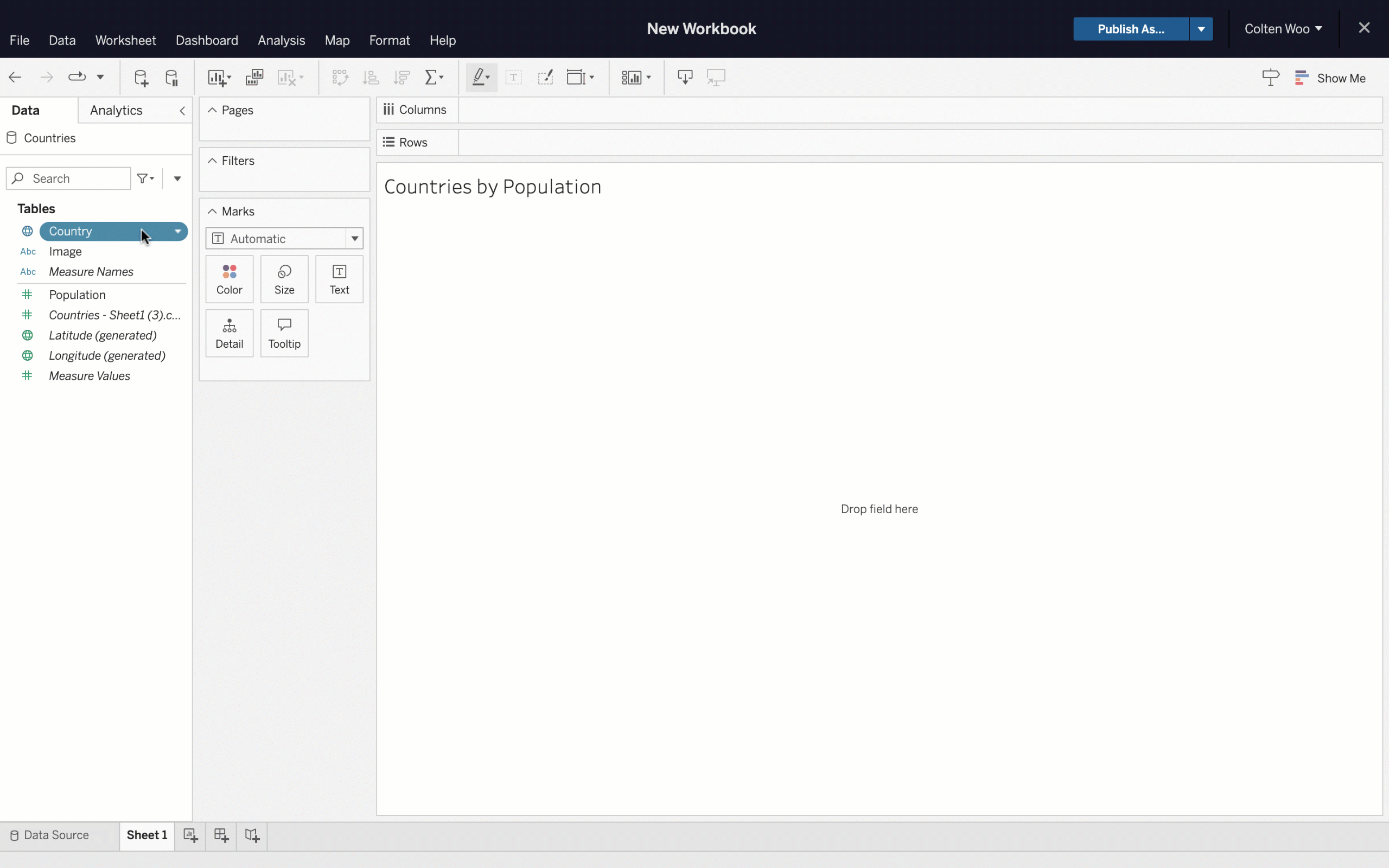Open the Data menu in menubar
The height and width of the screenshot is (868, 1389).
coord(62,40)
